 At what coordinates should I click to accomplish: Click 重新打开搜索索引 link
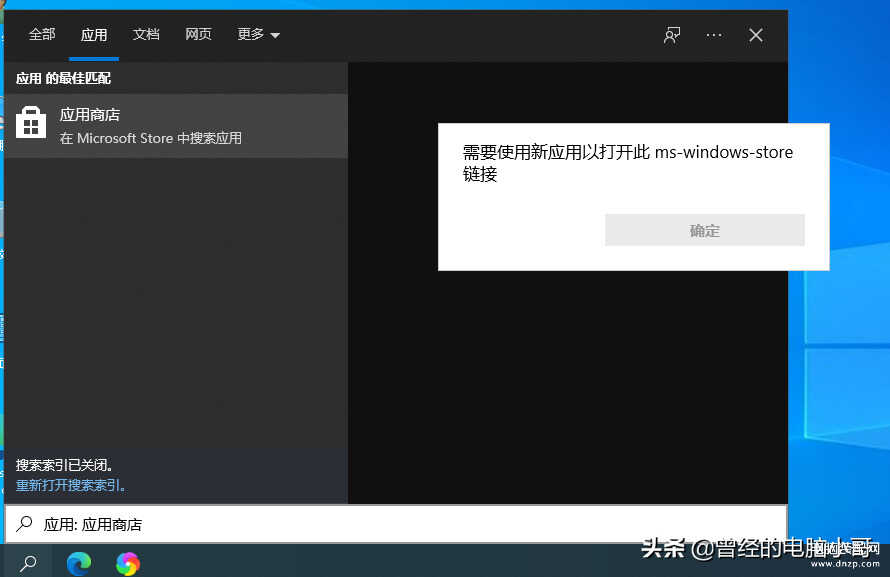pos(71,485)
